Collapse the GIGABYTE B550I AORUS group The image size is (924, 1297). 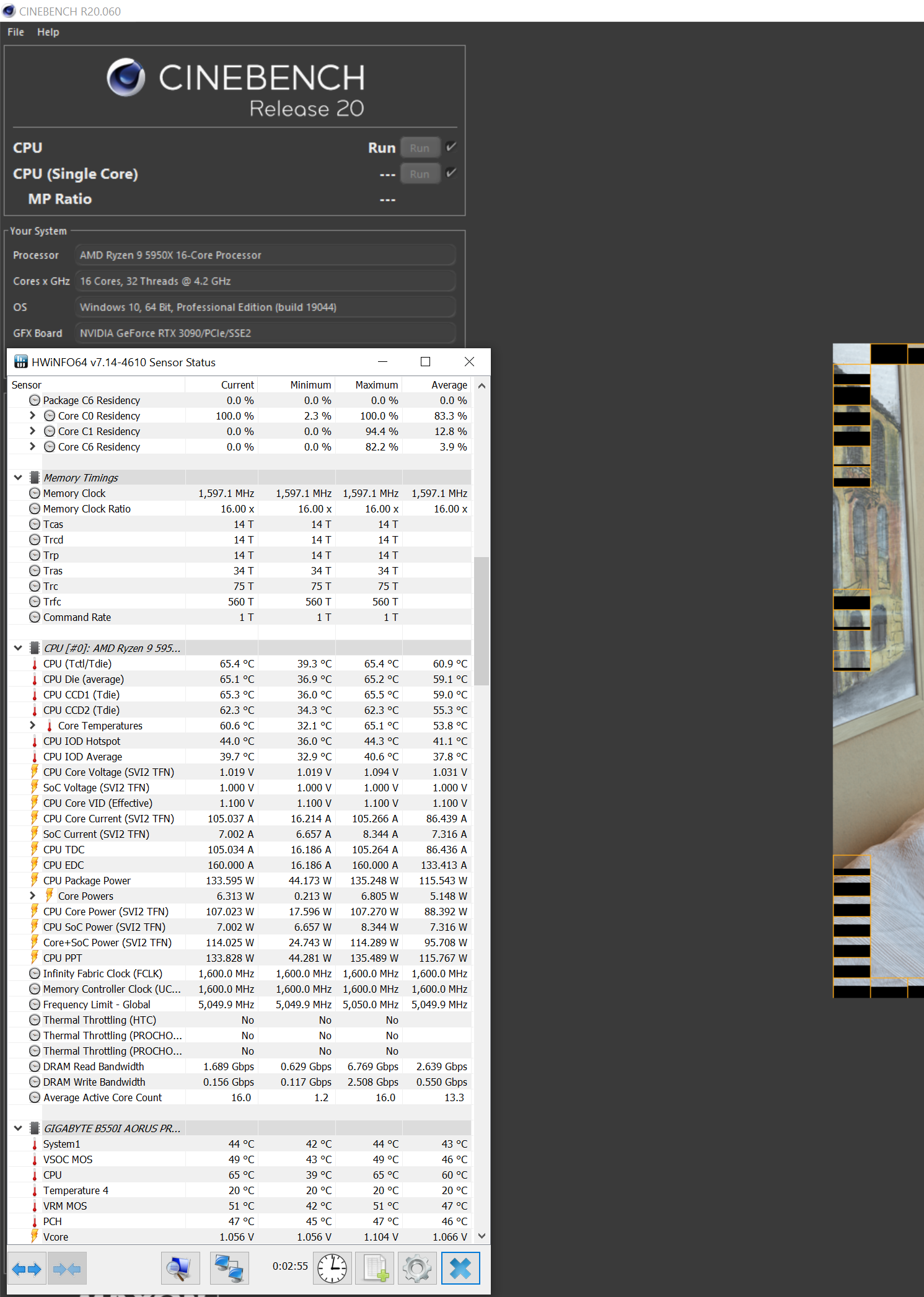pyautogui.click(x=18, y=1128)
